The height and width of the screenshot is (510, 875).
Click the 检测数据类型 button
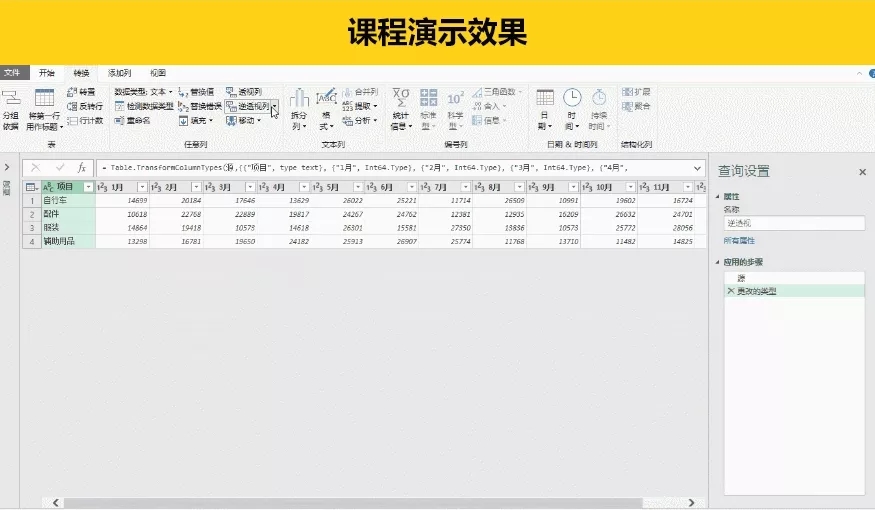144,106
